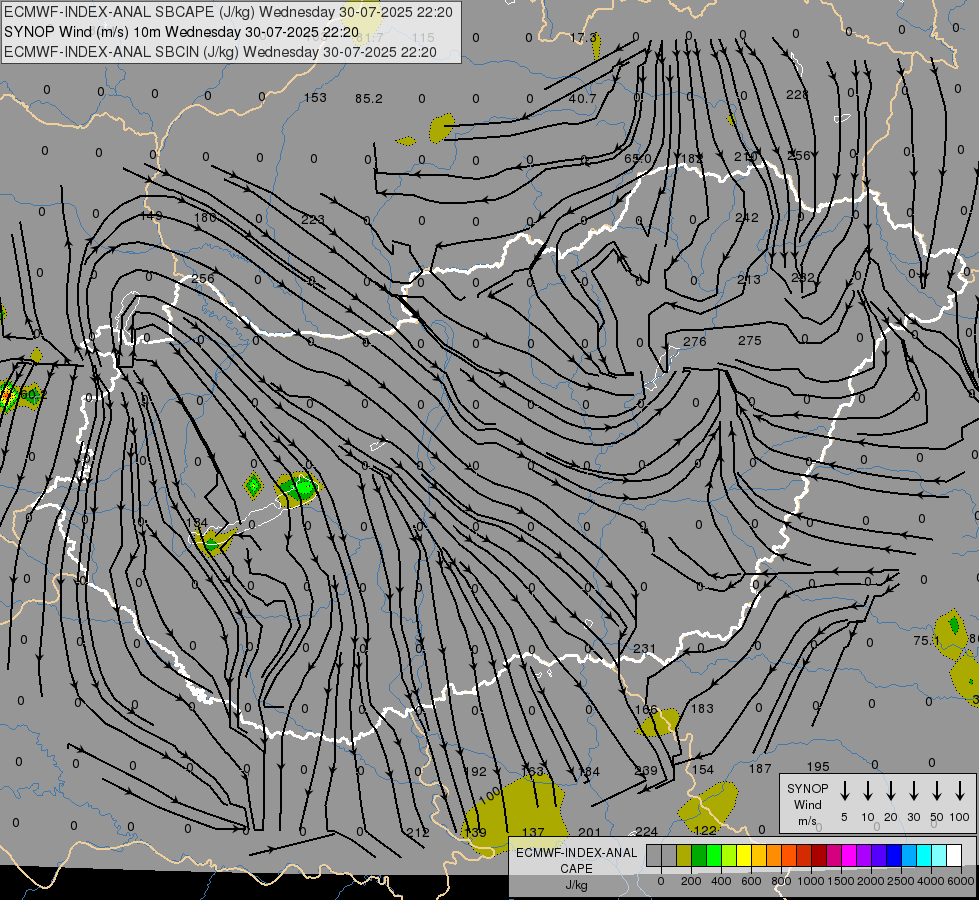Click map value 213

(x=749, y=279)
